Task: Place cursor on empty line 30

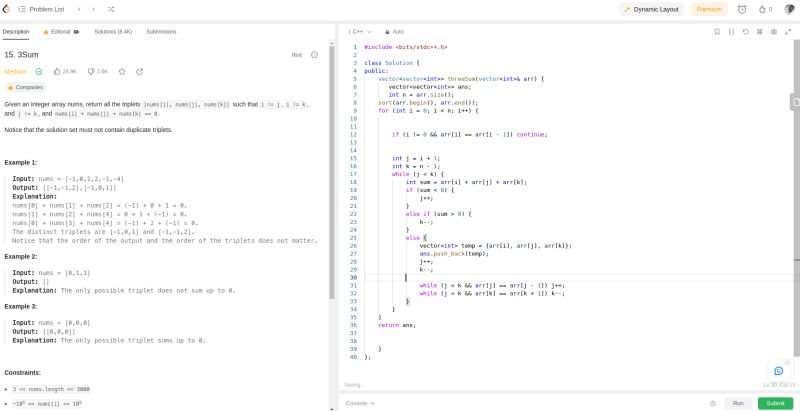Action: coord(577,277)
